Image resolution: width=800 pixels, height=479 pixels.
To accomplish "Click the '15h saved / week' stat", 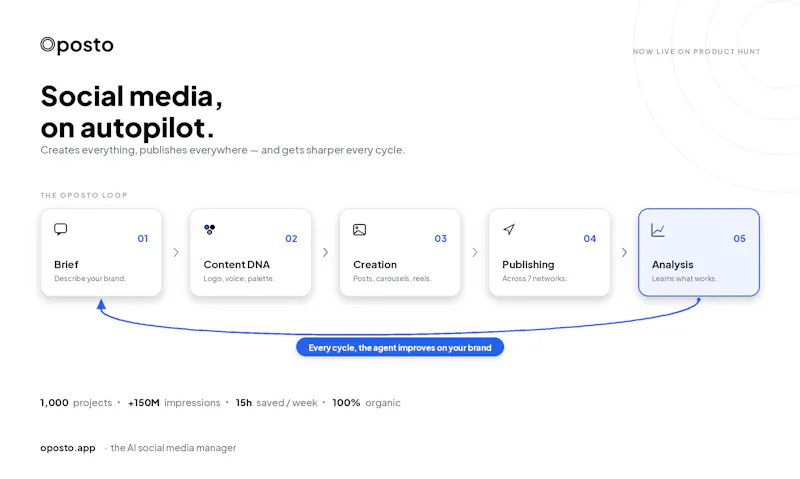I will (277, 402).
